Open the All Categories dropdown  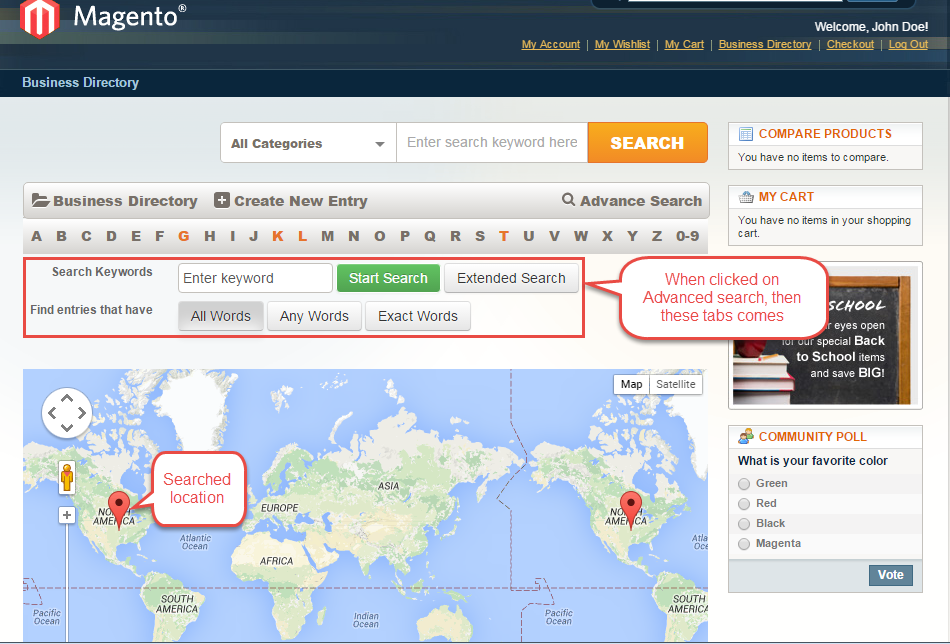[x=308, y=143]
